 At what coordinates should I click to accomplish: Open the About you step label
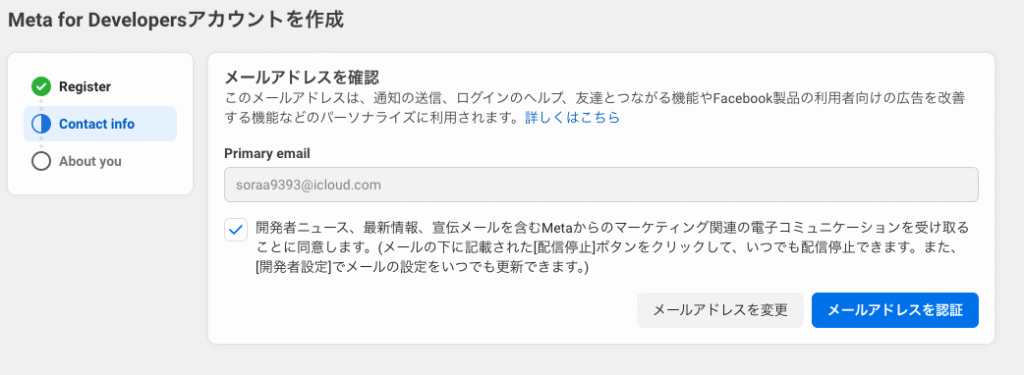tap(90, 161)
